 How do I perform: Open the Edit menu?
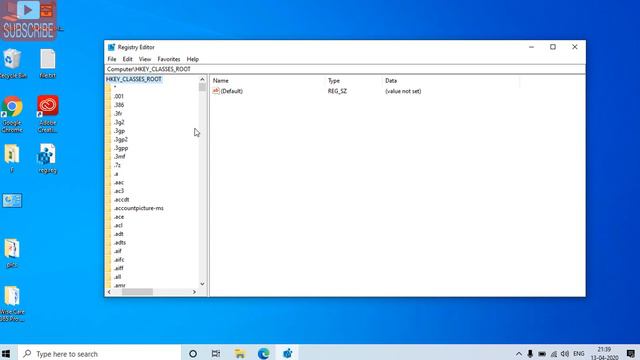pyautogui.click(x=127, y=59)
